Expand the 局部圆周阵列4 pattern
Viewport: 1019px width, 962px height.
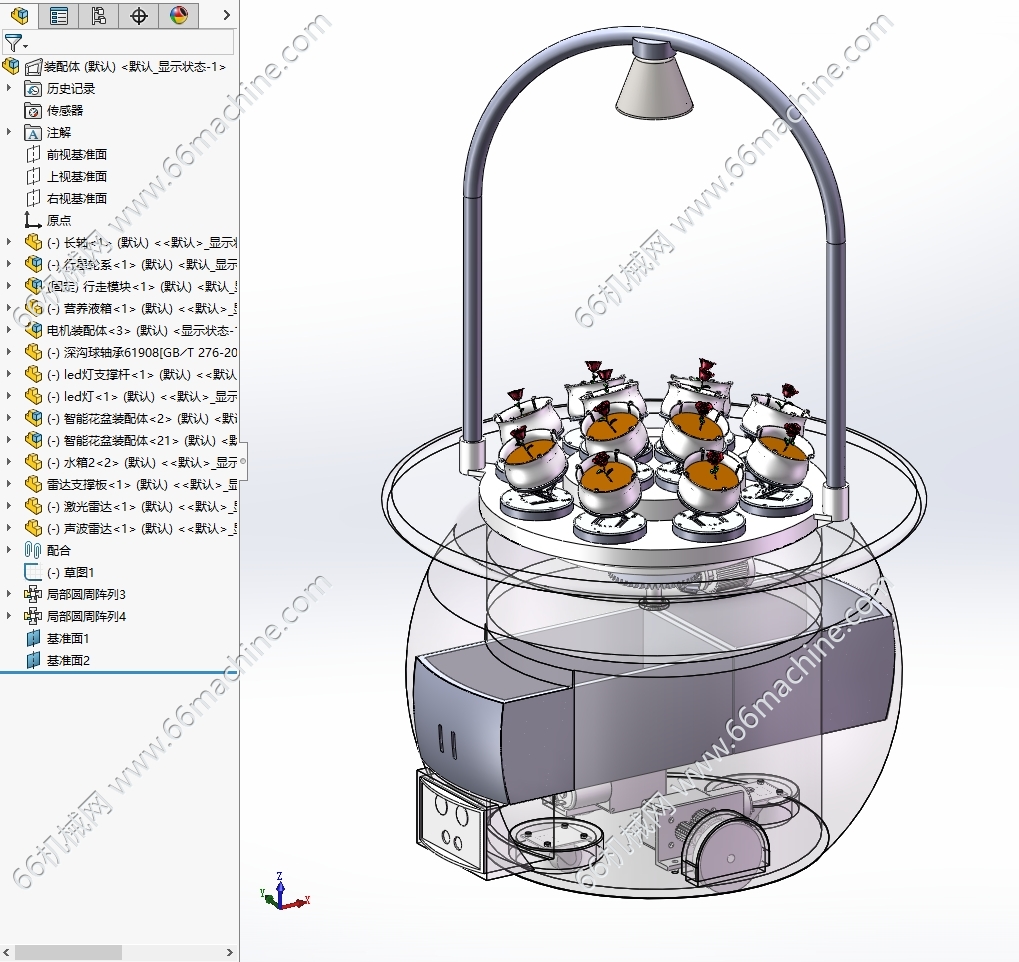click(x=8, y=616)
